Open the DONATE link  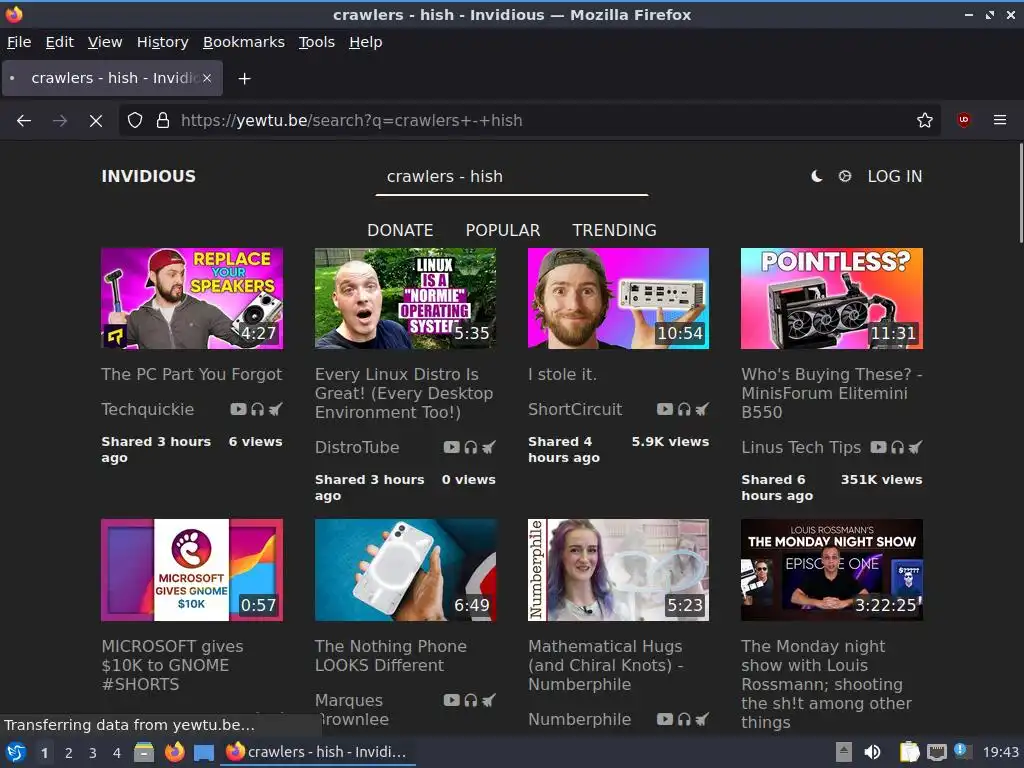pyautogui.click(x=400, y=230)
